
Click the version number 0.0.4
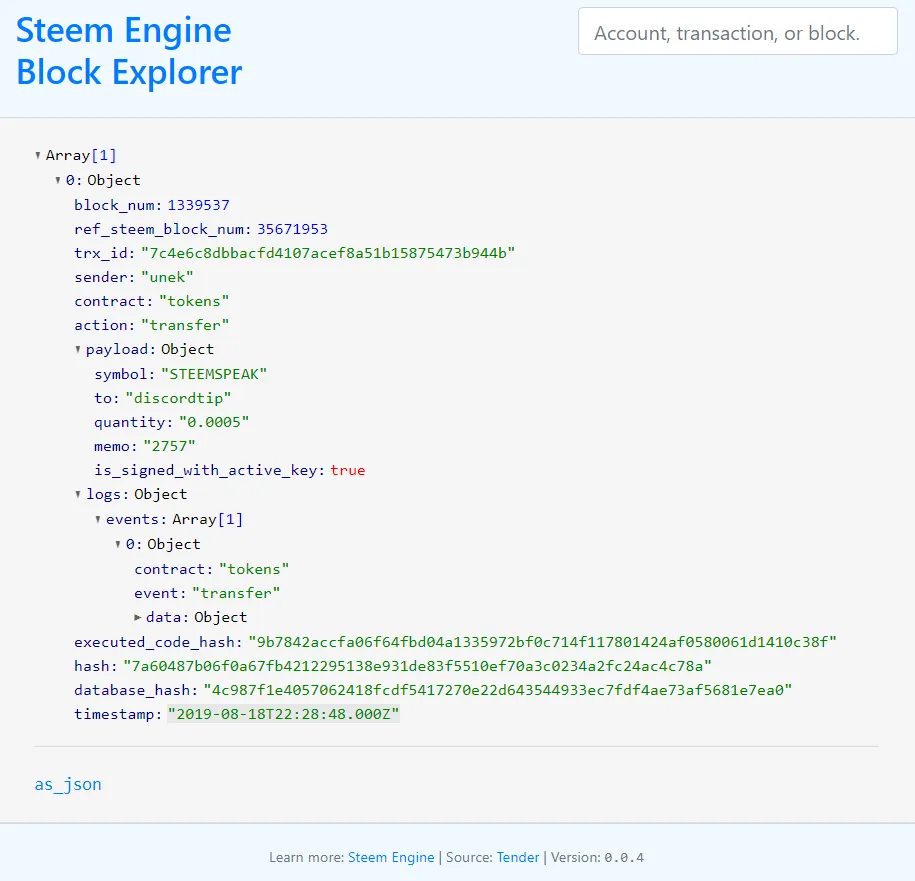point(624,858)
